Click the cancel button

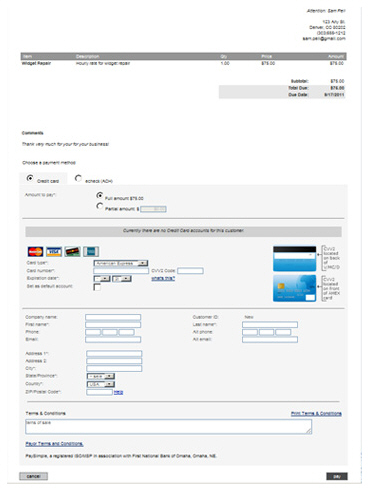click(x=33, y=476)
